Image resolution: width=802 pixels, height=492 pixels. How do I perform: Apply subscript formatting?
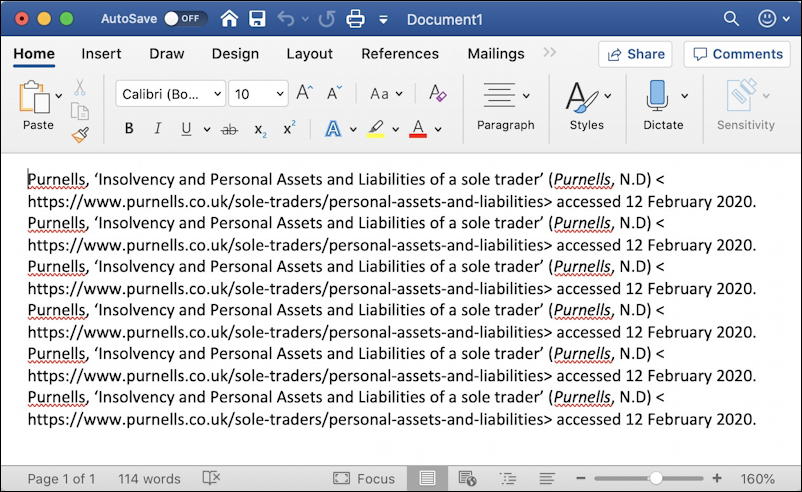click(260, 130)
